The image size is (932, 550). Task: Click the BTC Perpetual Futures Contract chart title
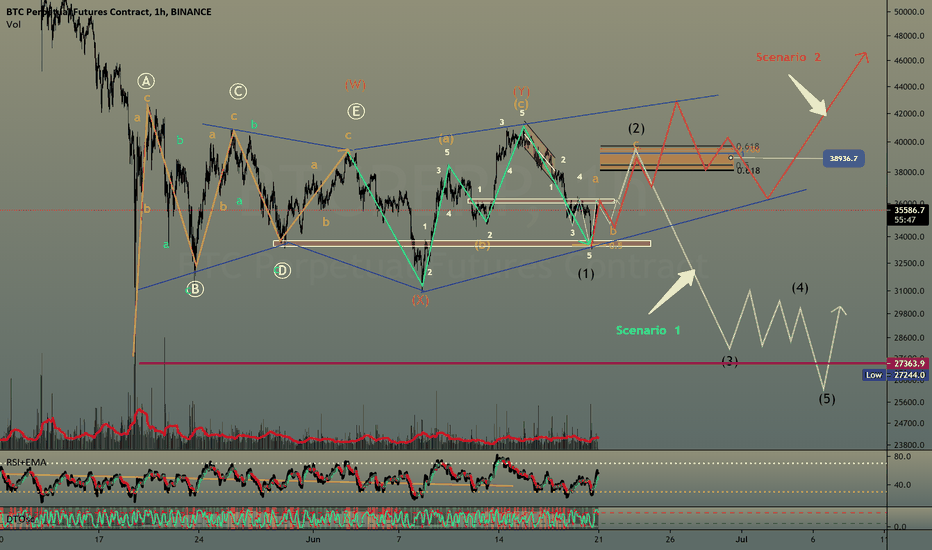pos(108,11)
